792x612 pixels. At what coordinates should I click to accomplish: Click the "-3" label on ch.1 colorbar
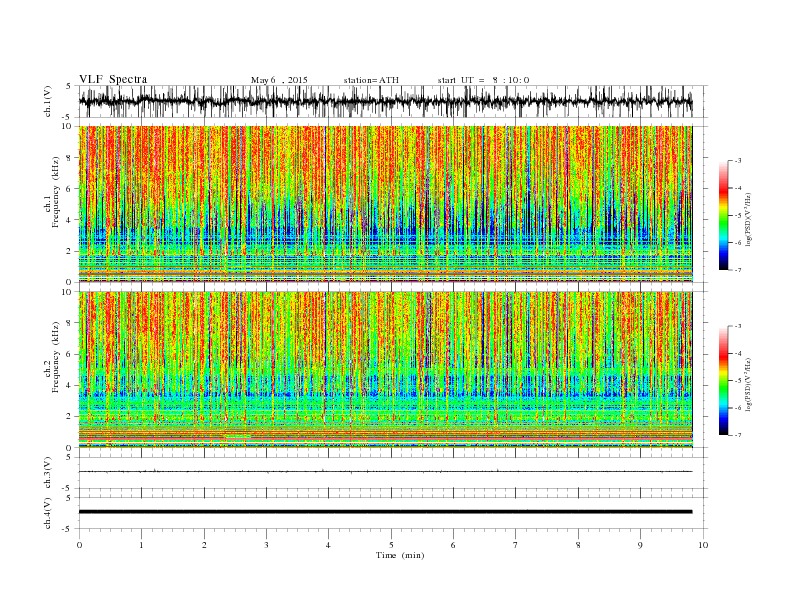pos(737,161)
